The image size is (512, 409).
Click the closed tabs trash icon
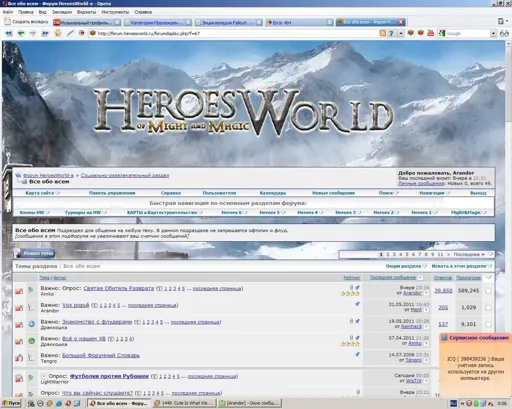point(501,22)
